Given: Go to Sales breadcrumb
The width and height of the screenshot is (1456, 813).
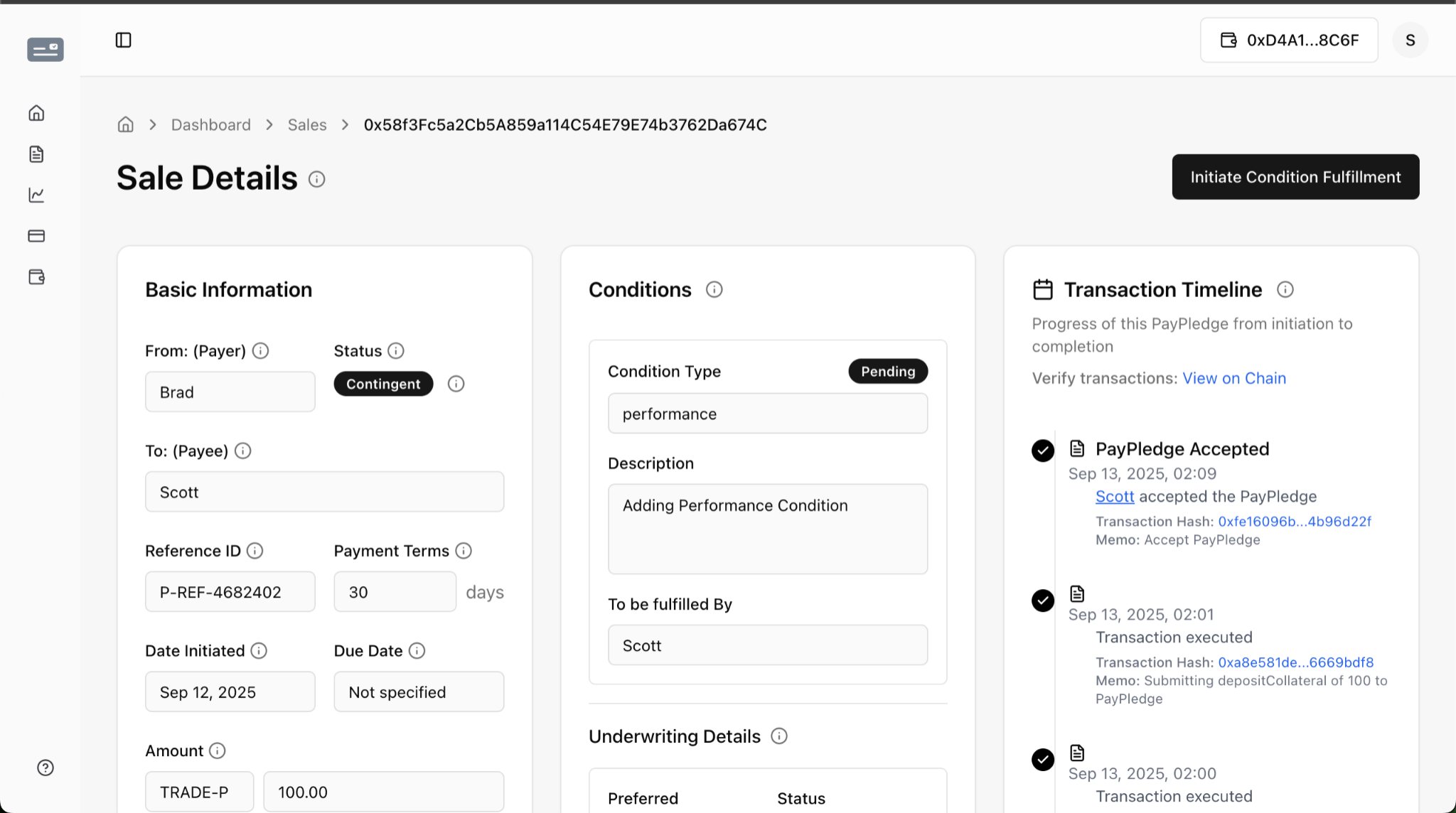Looking at the screenshot, I should pos(307,125).
